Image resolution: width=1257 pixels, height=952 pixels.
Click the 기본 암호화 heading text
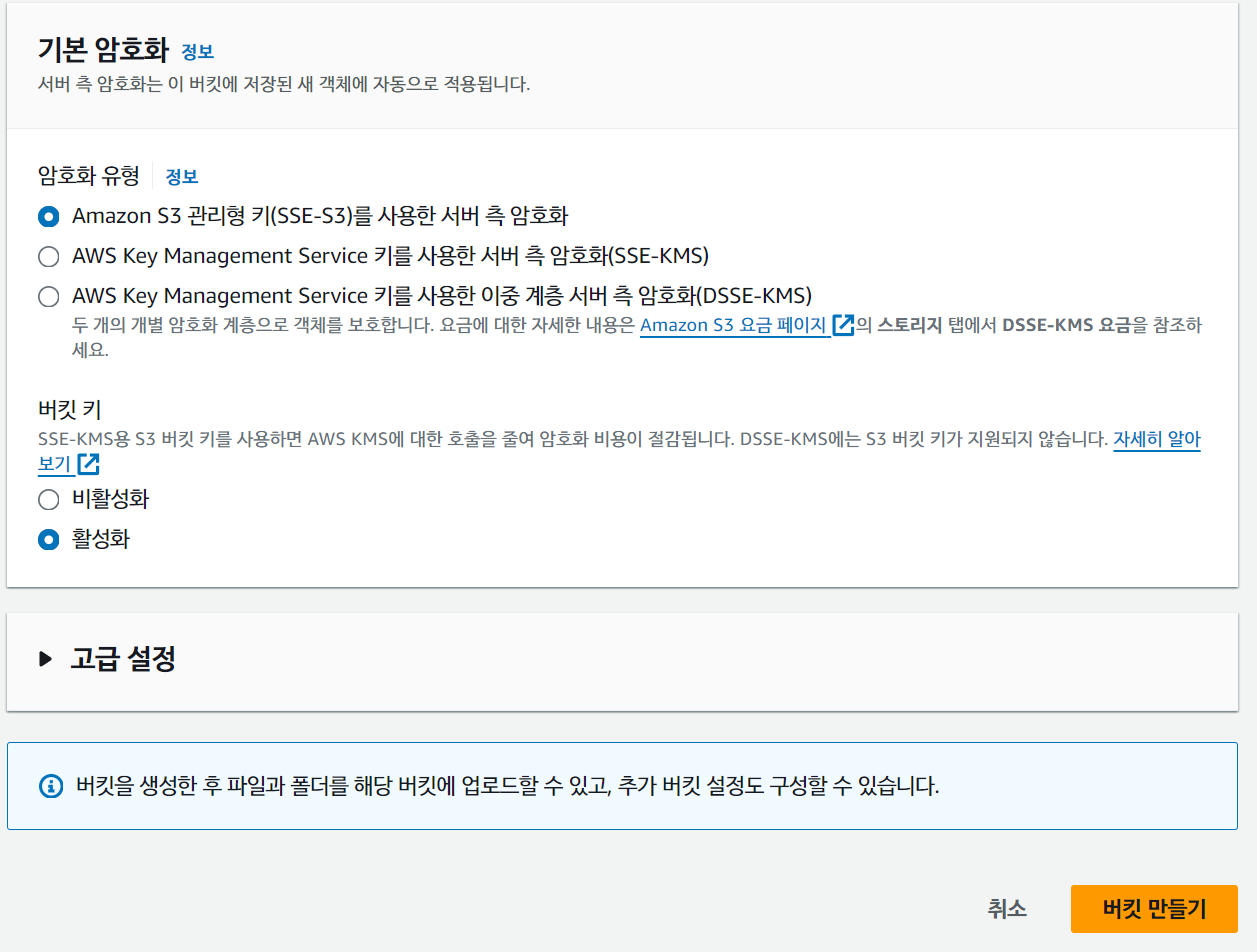point(103,50)
